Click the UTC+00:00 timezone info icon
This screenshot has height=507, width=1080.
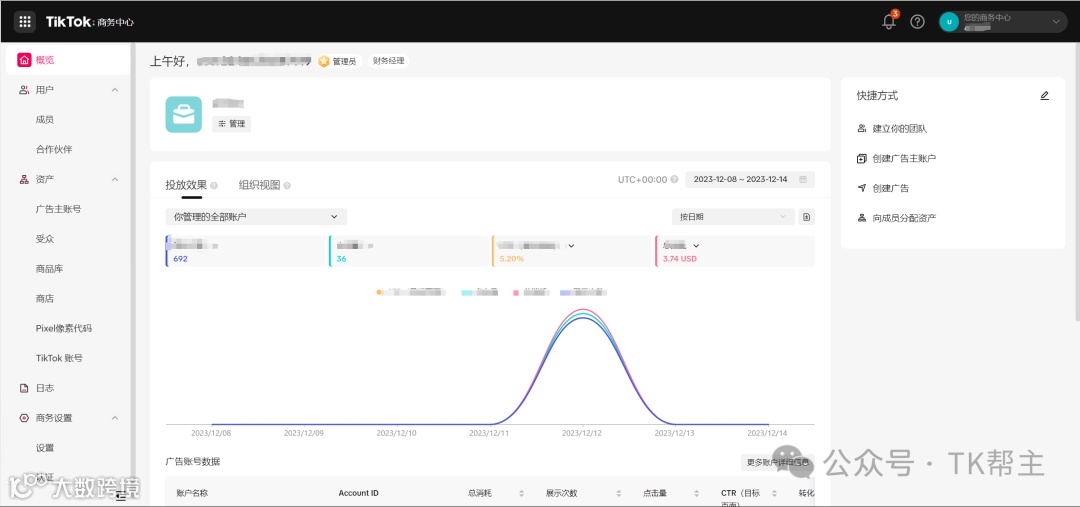(x=674, y=179)
